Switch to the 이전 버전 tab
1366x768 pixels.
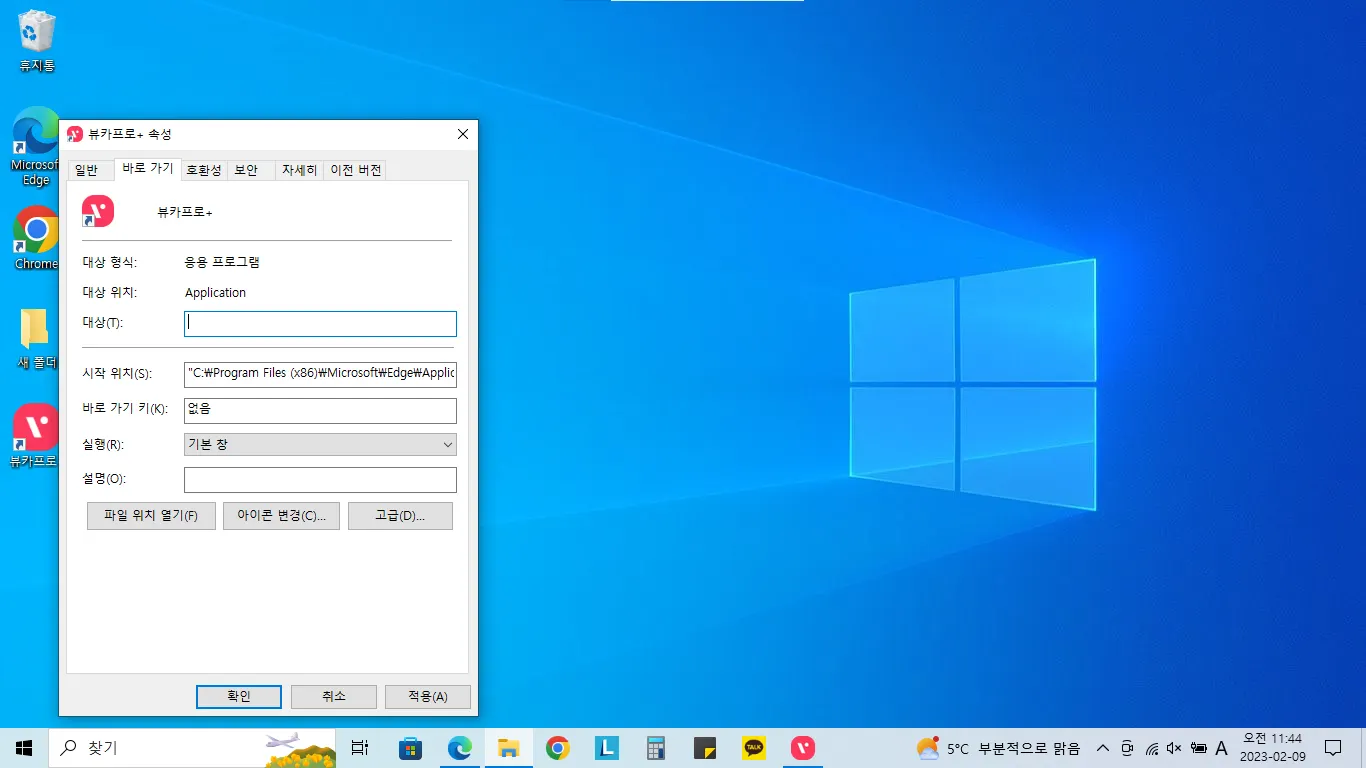click(x=356, y=170)
